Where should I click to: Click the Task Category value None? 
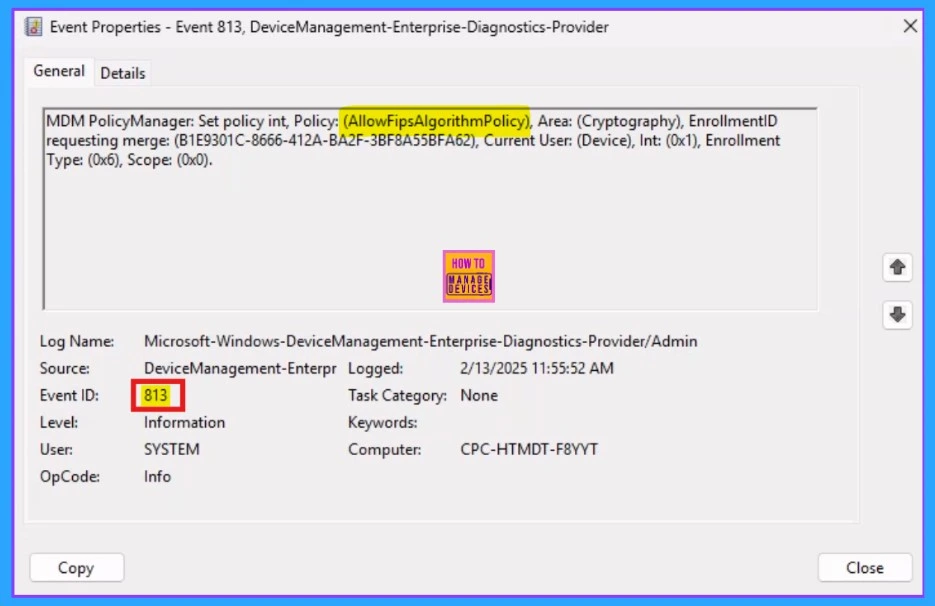pos(479,395)
